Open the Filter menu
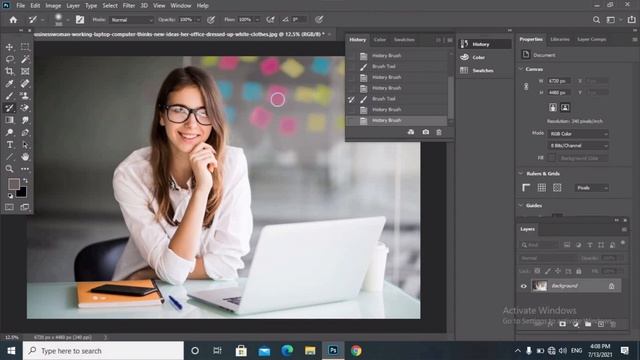This screenshot has width=640, height=360. coord(129,6)
